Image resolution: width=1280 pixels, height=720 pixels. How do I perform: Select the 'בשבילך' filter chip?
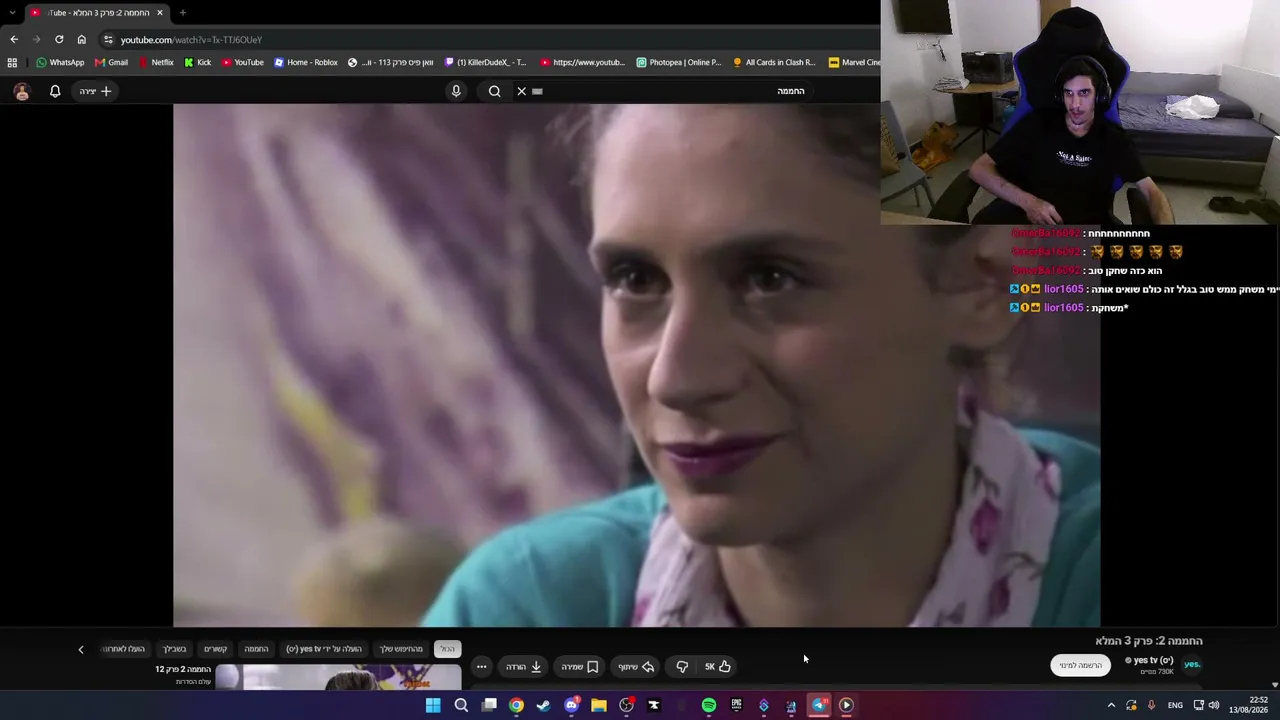(x=175, y=649)
